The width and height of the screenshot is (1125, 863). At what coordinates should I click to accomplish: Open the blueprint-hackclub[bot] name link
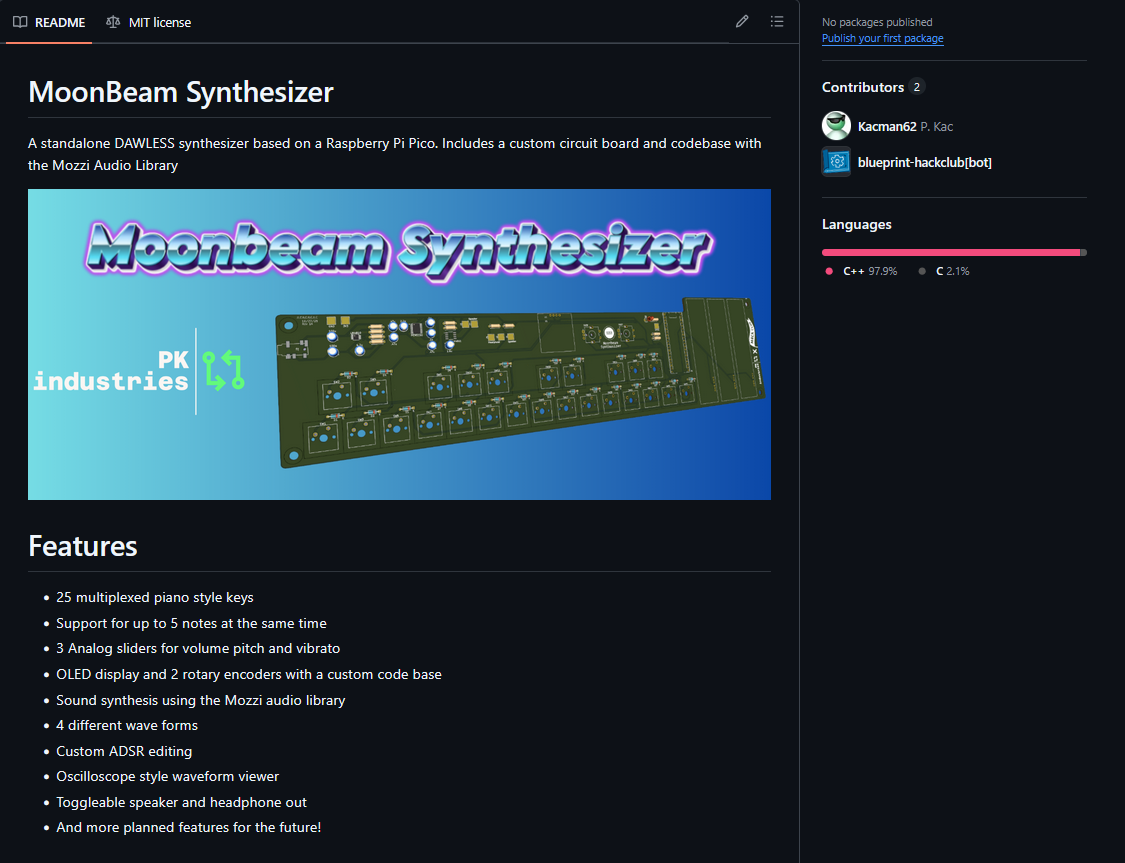(924, 162)
